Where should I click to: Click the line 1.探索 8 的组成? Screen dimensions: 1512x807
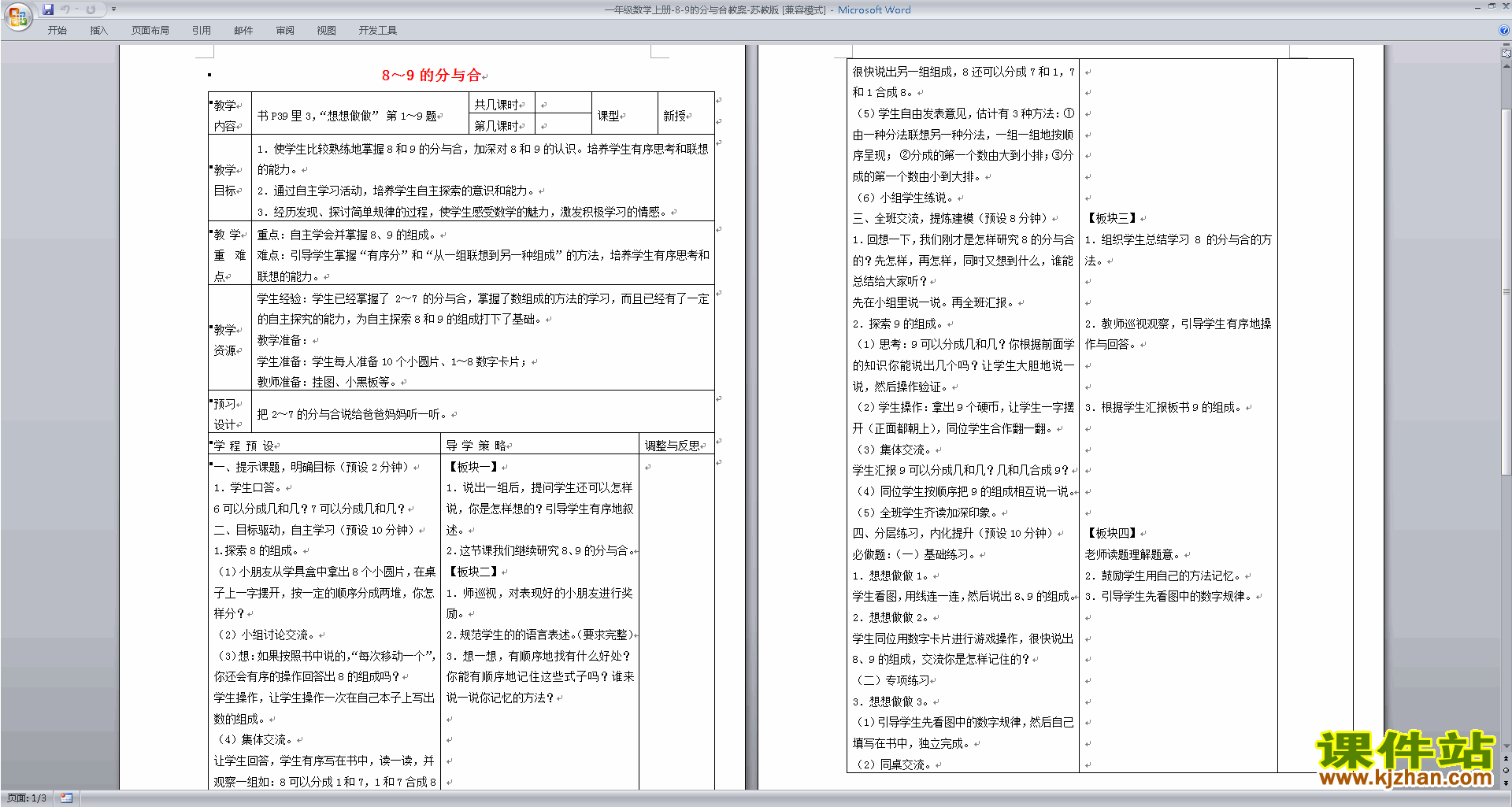[x=257, y=550]
